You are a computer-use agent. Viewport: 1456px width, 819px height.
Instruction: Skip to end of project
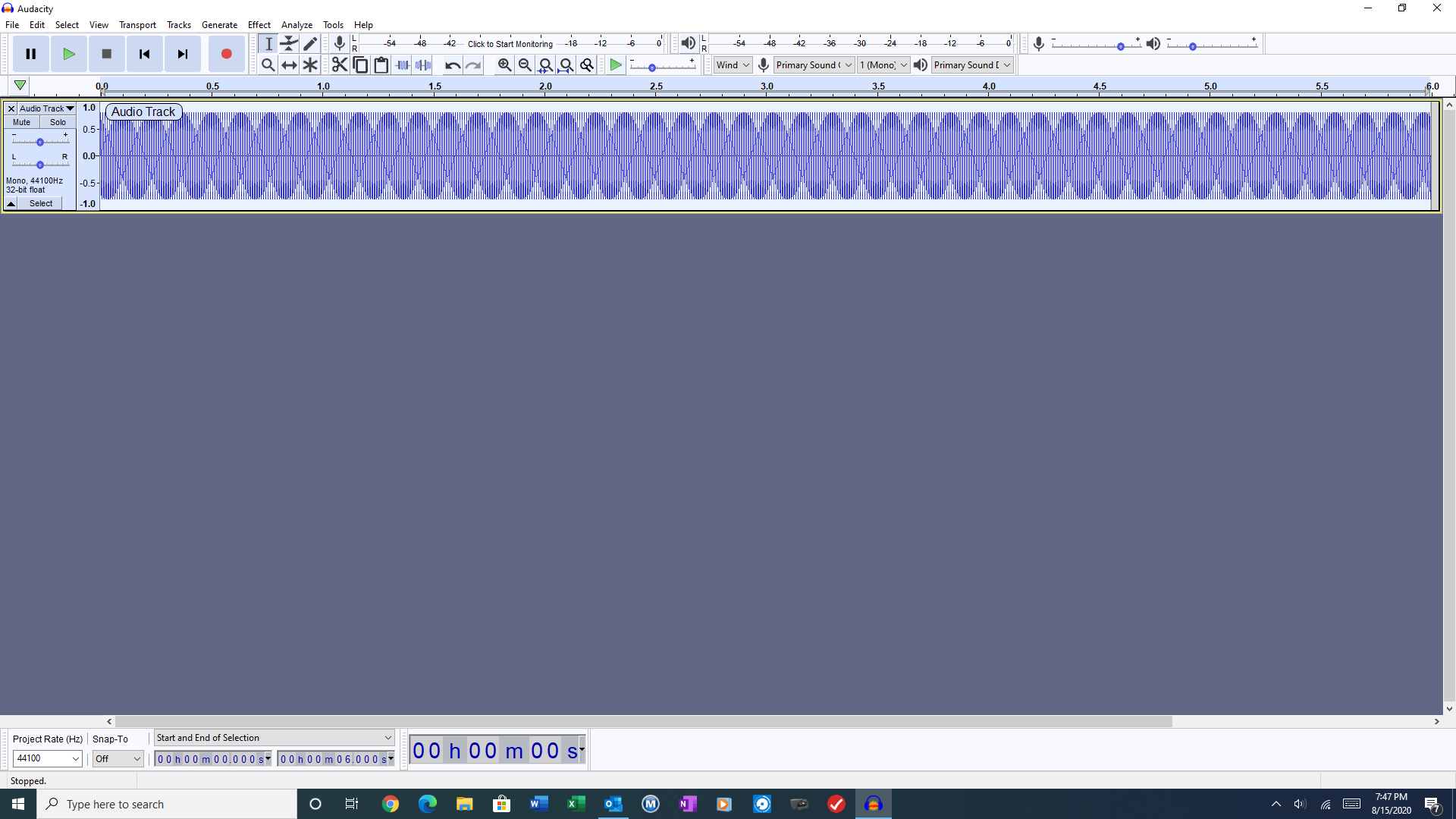click(x=183, y=54)
